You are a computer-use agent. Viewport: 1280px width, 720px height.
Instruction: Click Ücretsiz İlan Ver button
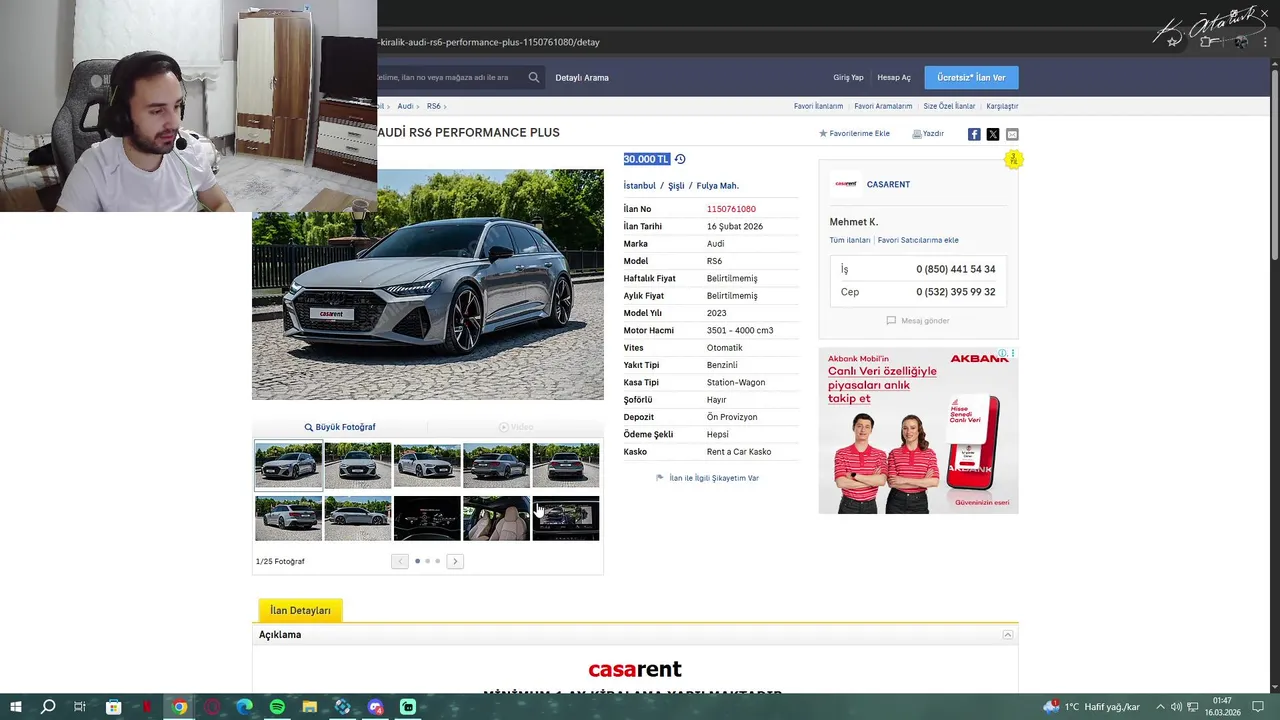971,77
